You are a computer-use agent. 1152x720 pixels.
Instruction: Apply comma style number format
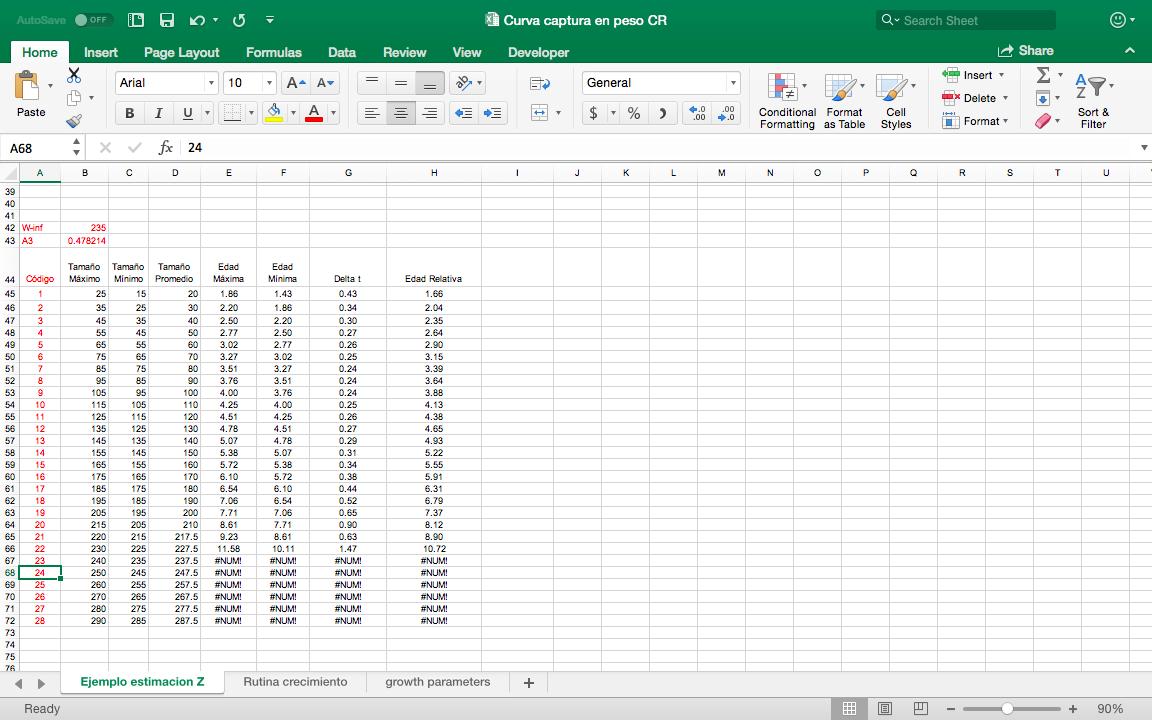662,112
